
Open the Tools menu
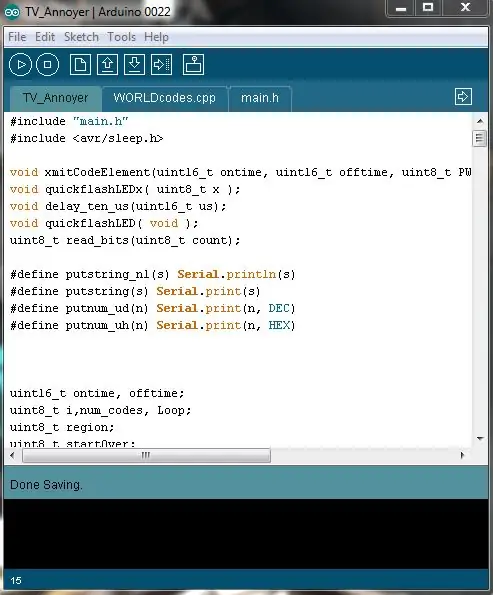(x=121, y=37)
